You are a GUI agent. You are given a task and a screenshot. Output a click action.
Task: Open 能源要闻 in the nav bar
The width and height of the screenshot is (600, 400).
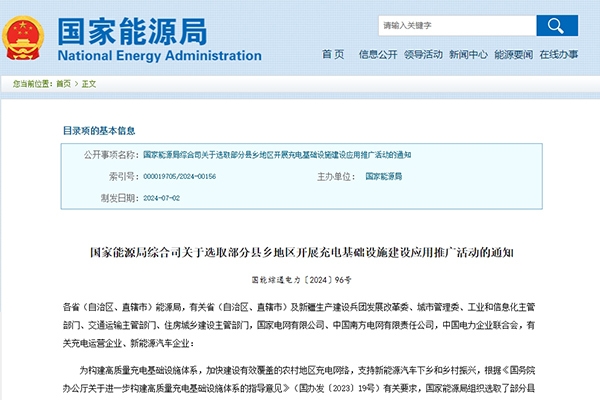(514, 54)
